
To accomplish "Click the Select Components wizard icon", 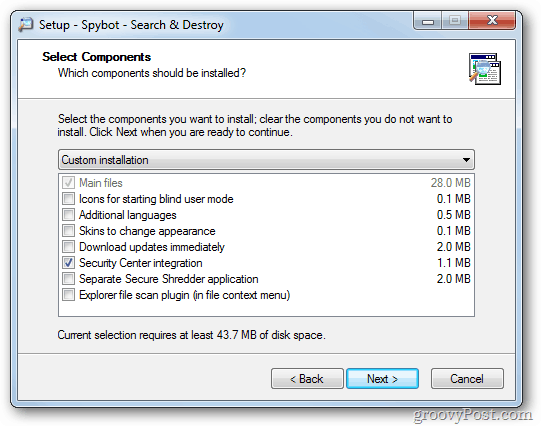I will (x=485, y=69).
